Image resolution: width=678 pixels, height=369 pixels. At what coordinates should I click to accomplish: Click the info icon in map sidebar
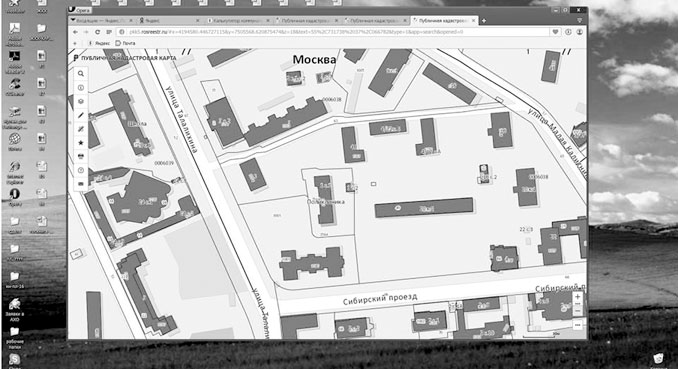pos(81,87)
